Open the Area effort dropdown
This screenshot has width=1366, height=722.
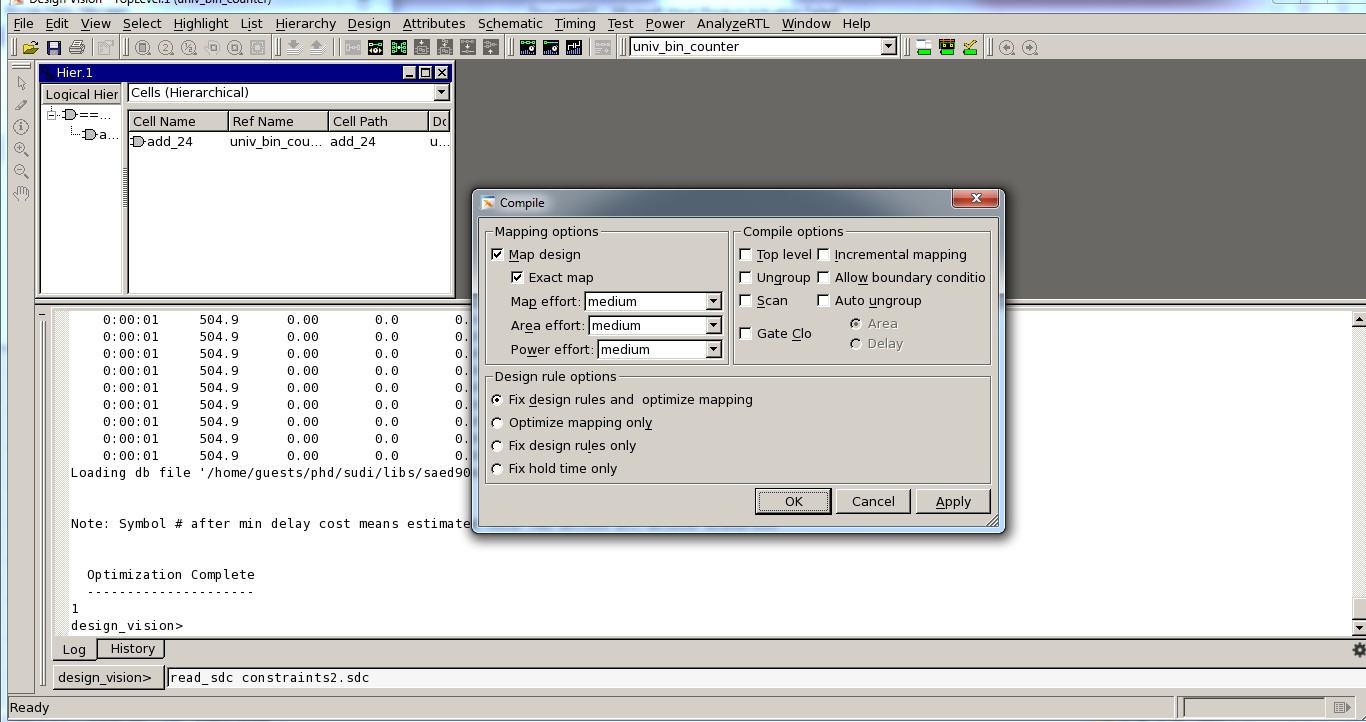[x=713, y=325]
